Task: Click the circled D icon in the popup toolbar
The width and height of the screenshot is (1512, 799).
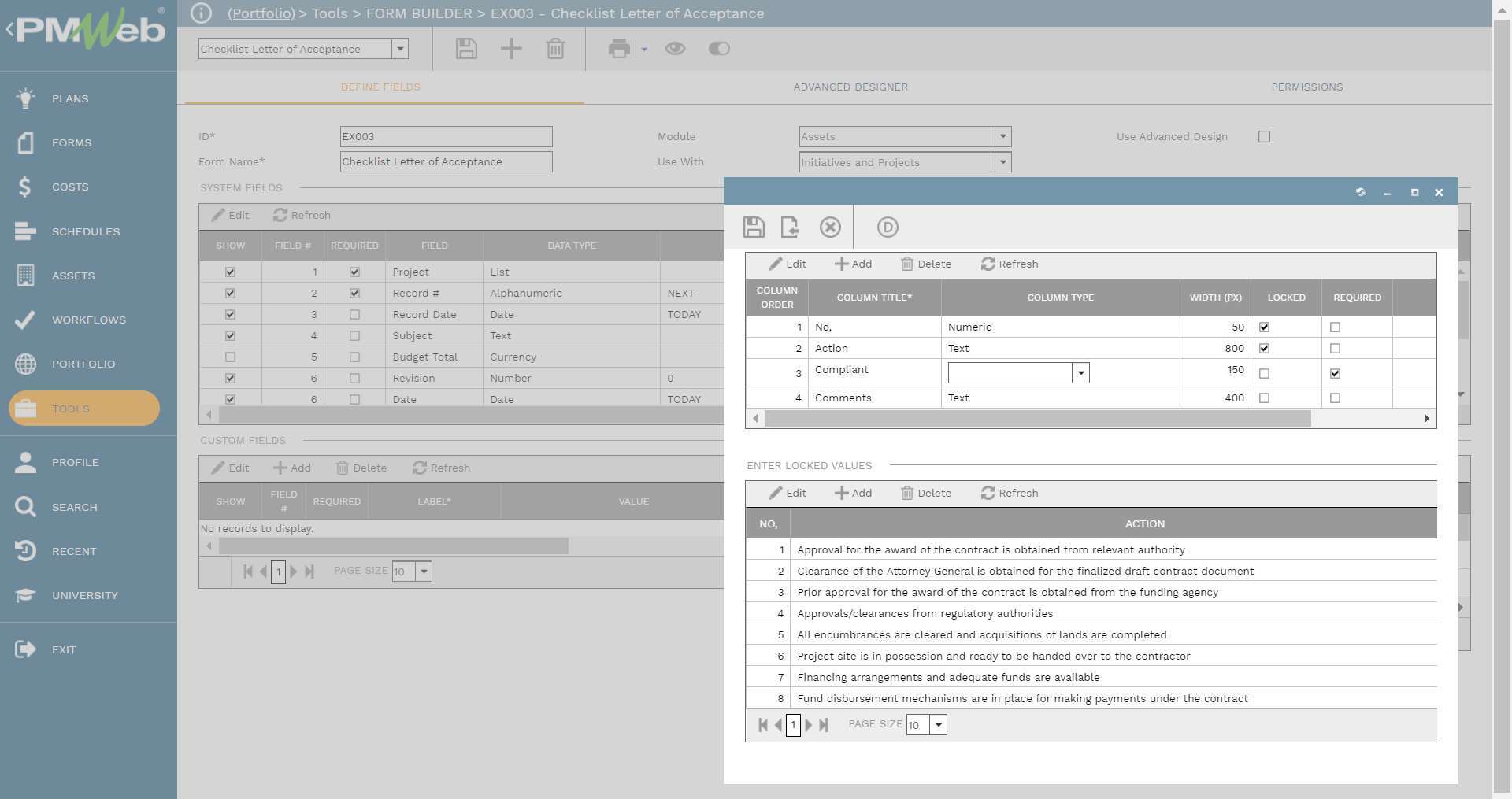Action: [x=888, y=227]
